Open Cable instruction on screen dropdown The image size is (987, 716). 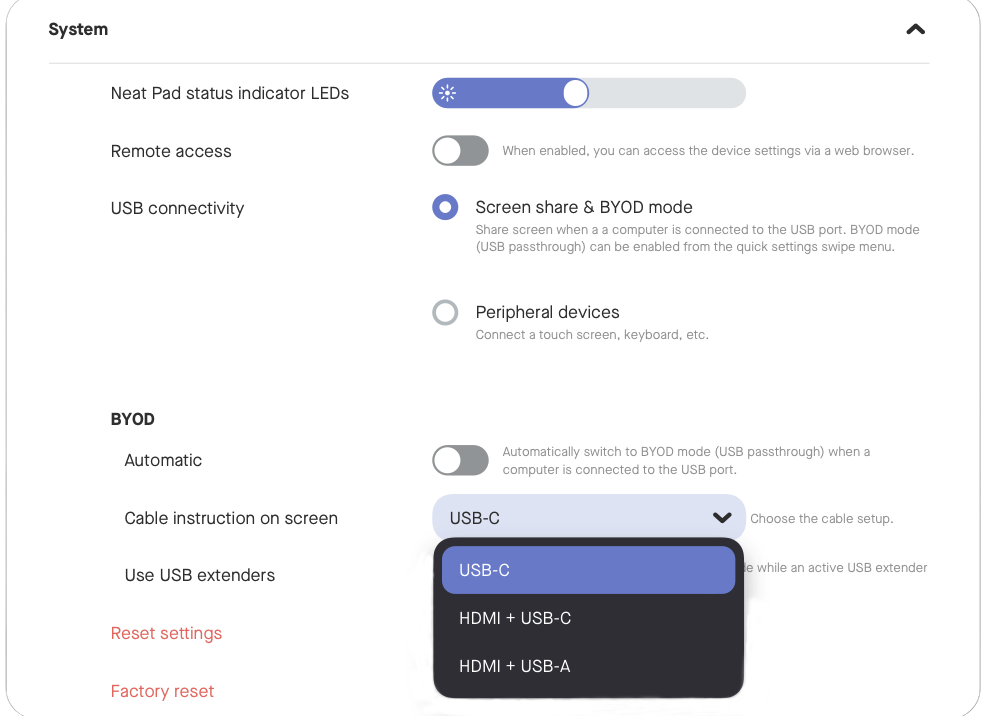(589, 518)
